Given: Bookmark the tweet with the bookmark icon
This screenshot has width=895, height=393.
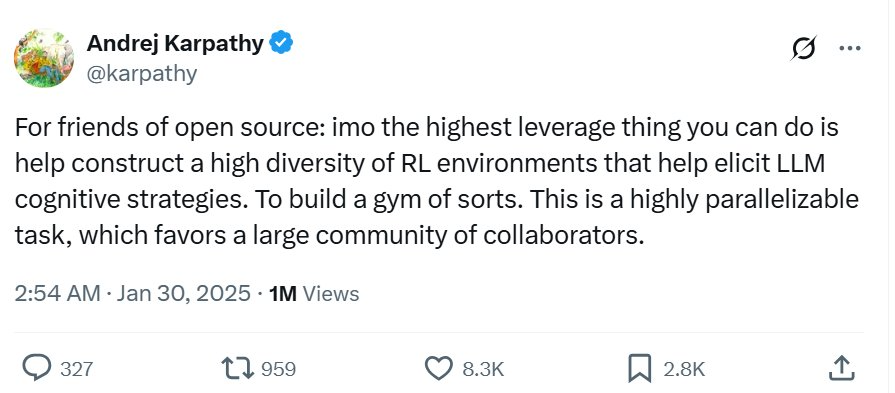Looking at the screenshot, I should point(639,368).
